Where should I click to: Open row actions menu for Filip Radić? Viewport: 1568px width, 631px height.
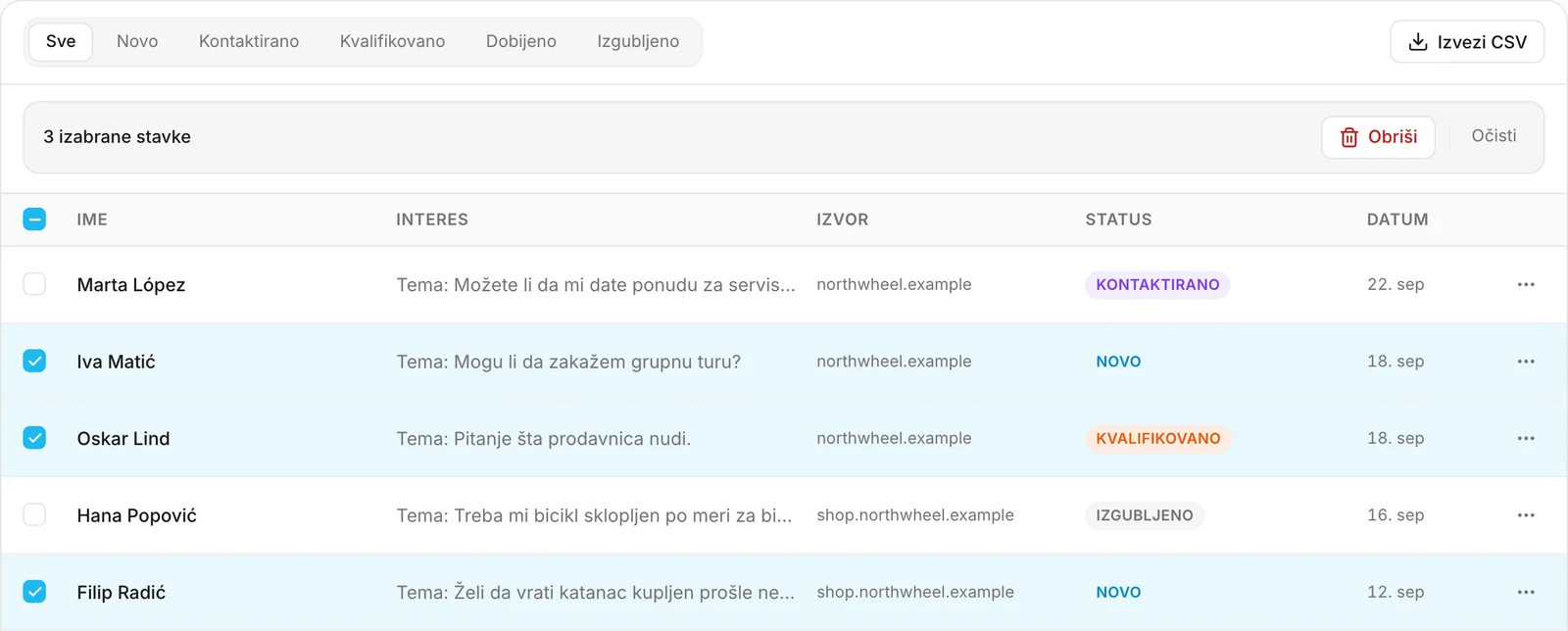tap(1526, 592)
